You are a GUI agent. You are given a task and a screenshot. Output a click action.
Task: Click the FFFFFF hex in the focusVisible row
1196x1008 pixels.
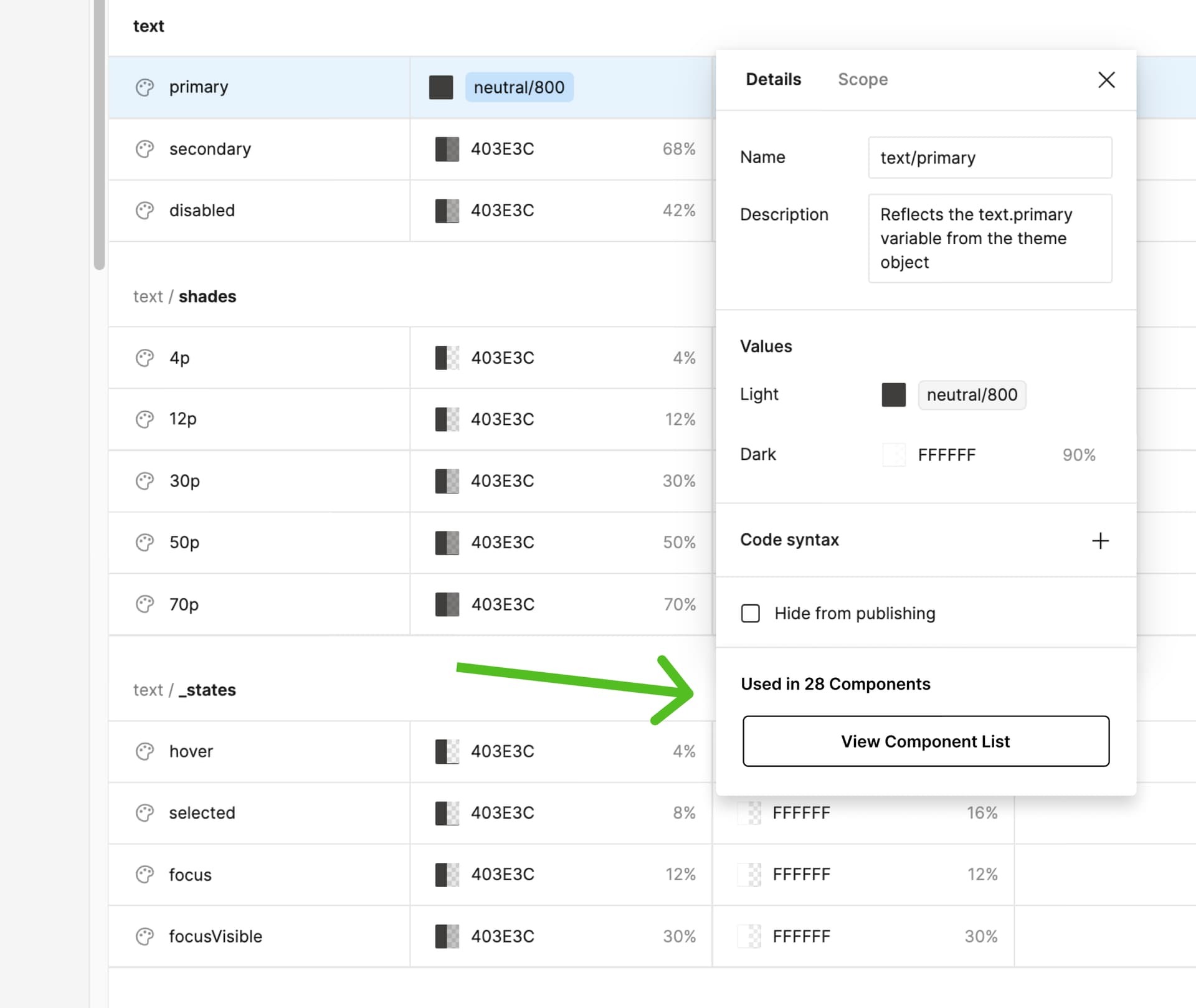802,936
